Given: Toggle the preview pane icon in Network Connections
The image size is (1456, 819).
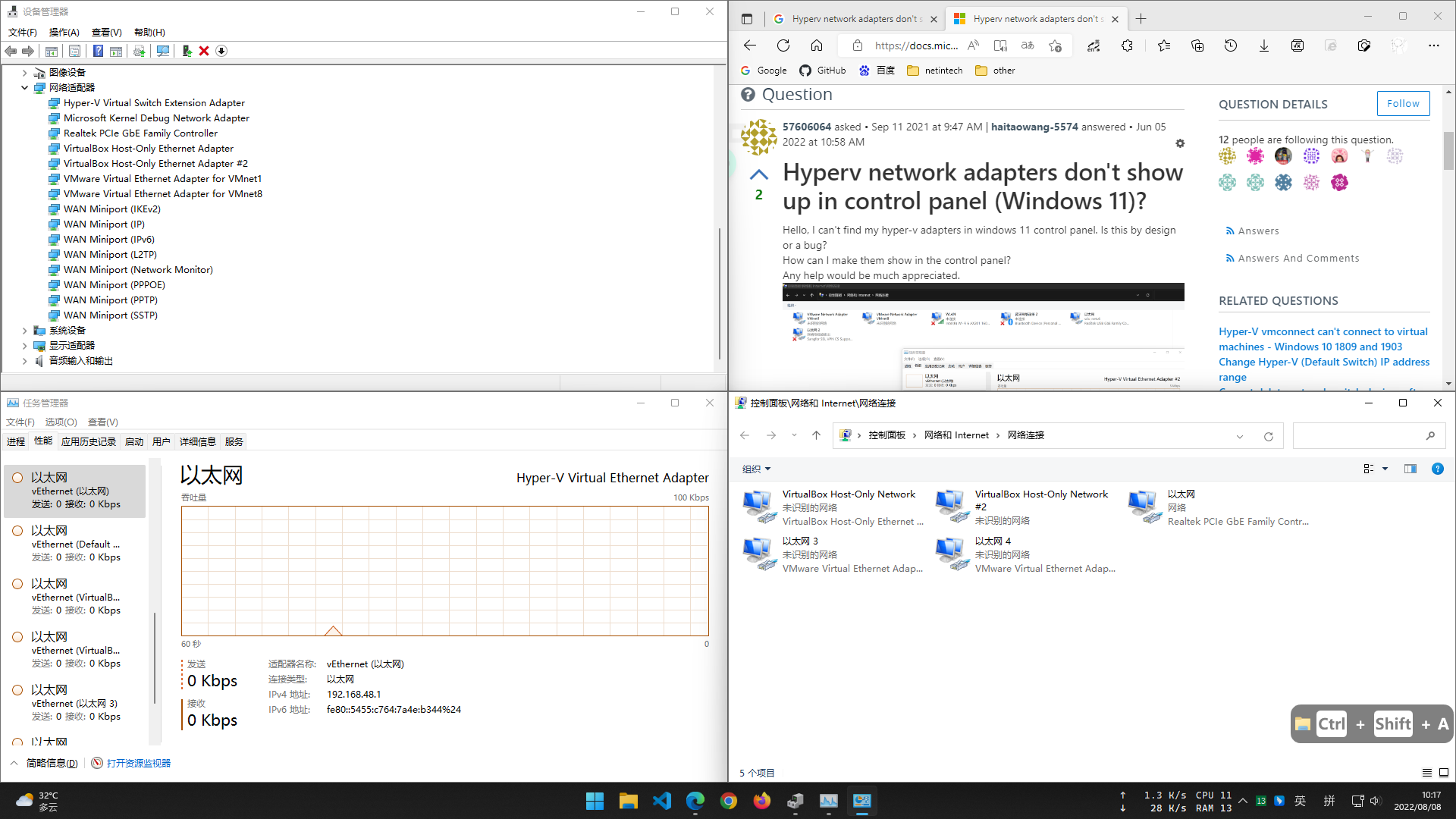Looking at the screenshot, I should click(x=1410, y=469).
